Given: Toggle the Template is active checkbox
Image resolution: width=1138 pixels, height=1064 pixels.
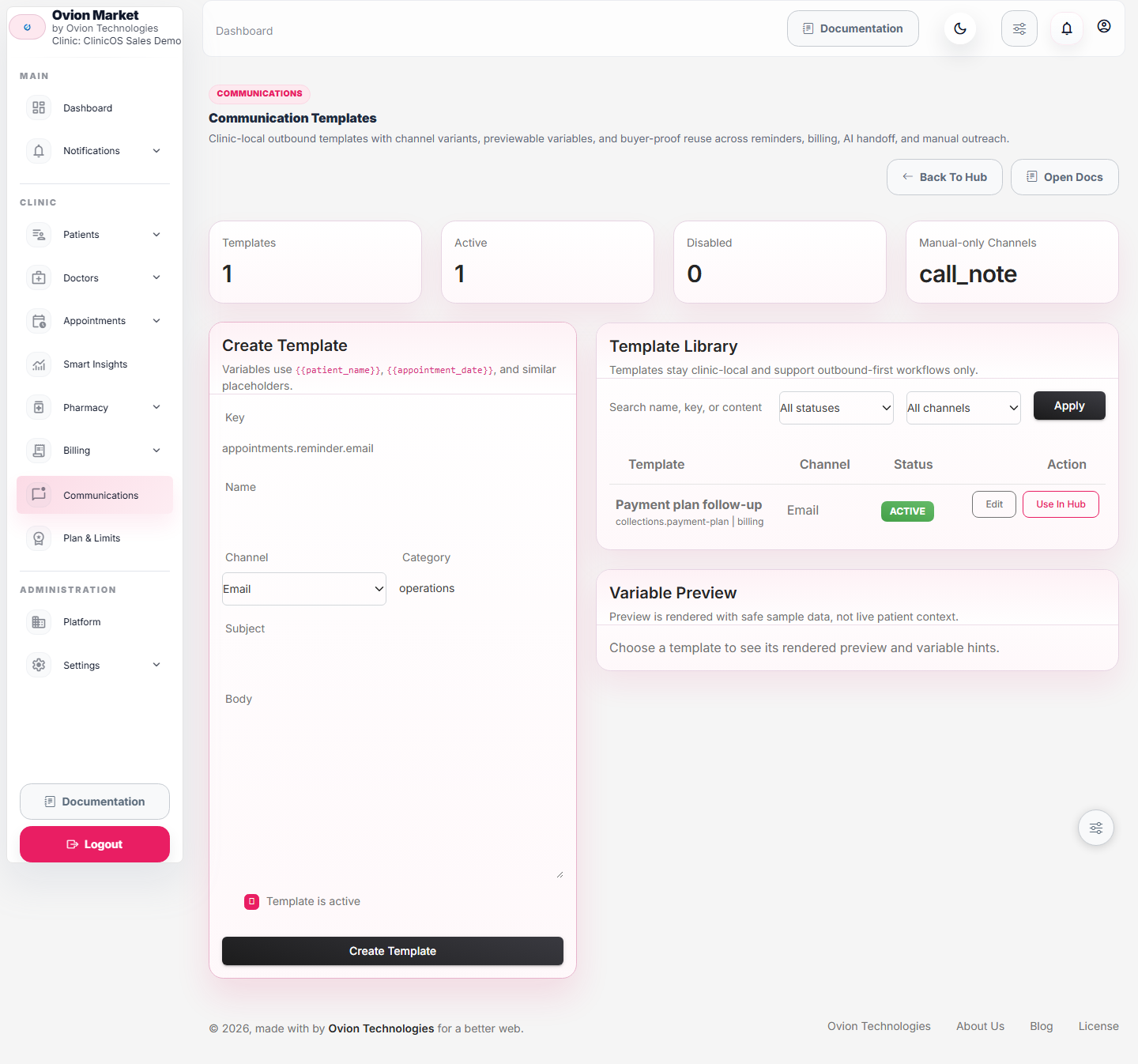Looking at the screenshot, I should (x=251, y=902).
